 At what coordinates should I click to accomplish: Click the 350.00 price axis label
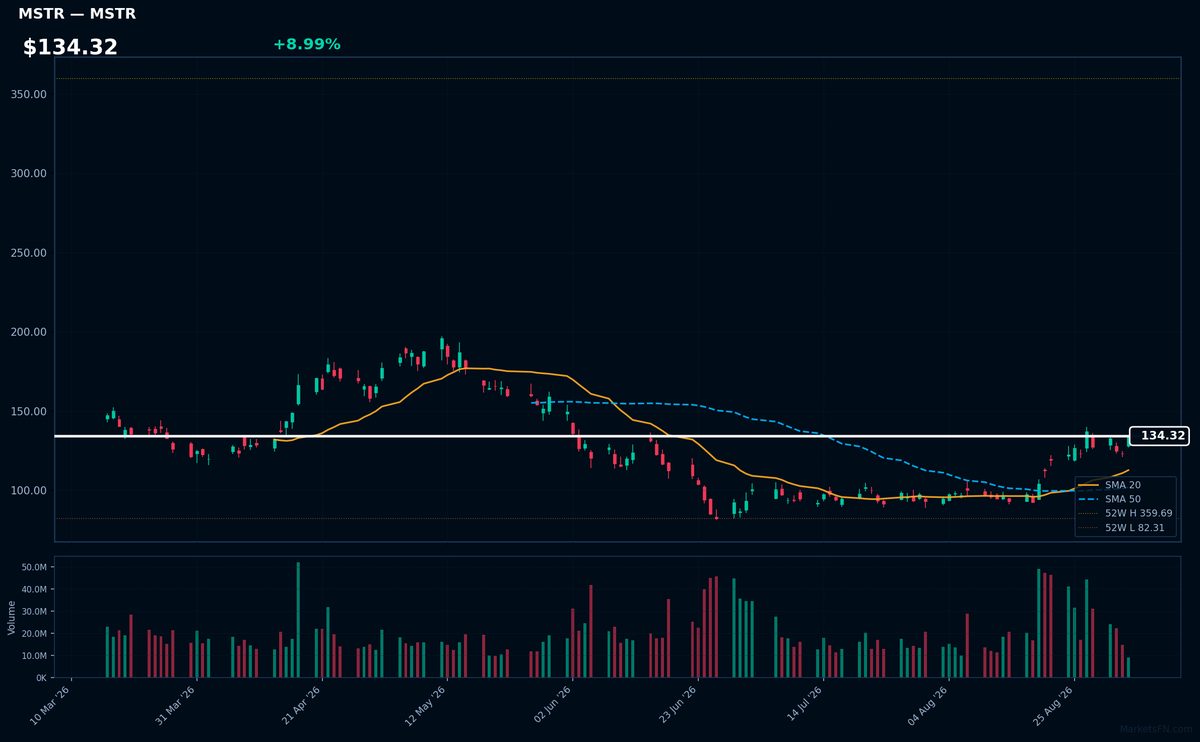click(29, 94)
